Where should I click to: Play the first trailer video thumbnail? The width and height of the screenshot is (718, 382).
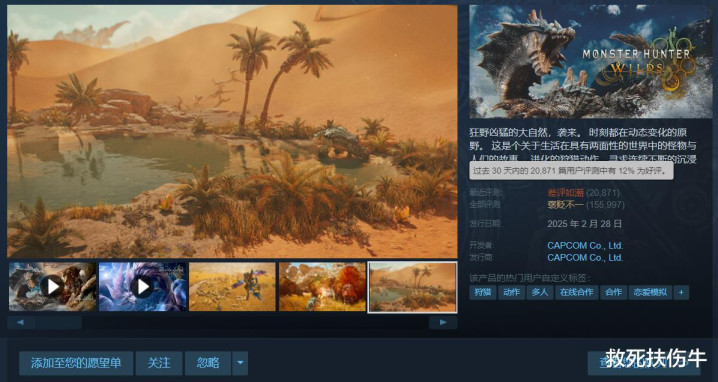pyautogui.click(x=53, y=287)
